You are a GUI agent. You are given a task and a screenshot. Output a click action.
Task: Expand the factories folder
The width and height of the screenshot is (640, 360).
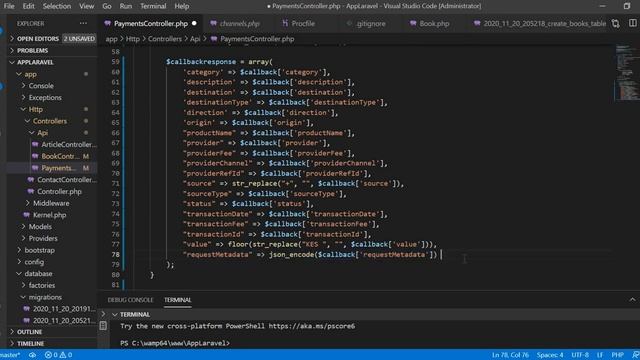23,285
